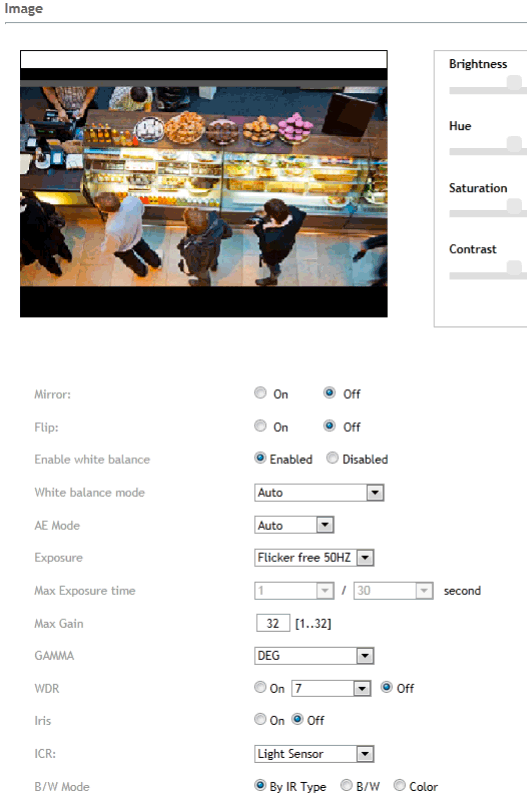Turn Iris on
This screenshot has height=803, width=527.
[260, 719]
